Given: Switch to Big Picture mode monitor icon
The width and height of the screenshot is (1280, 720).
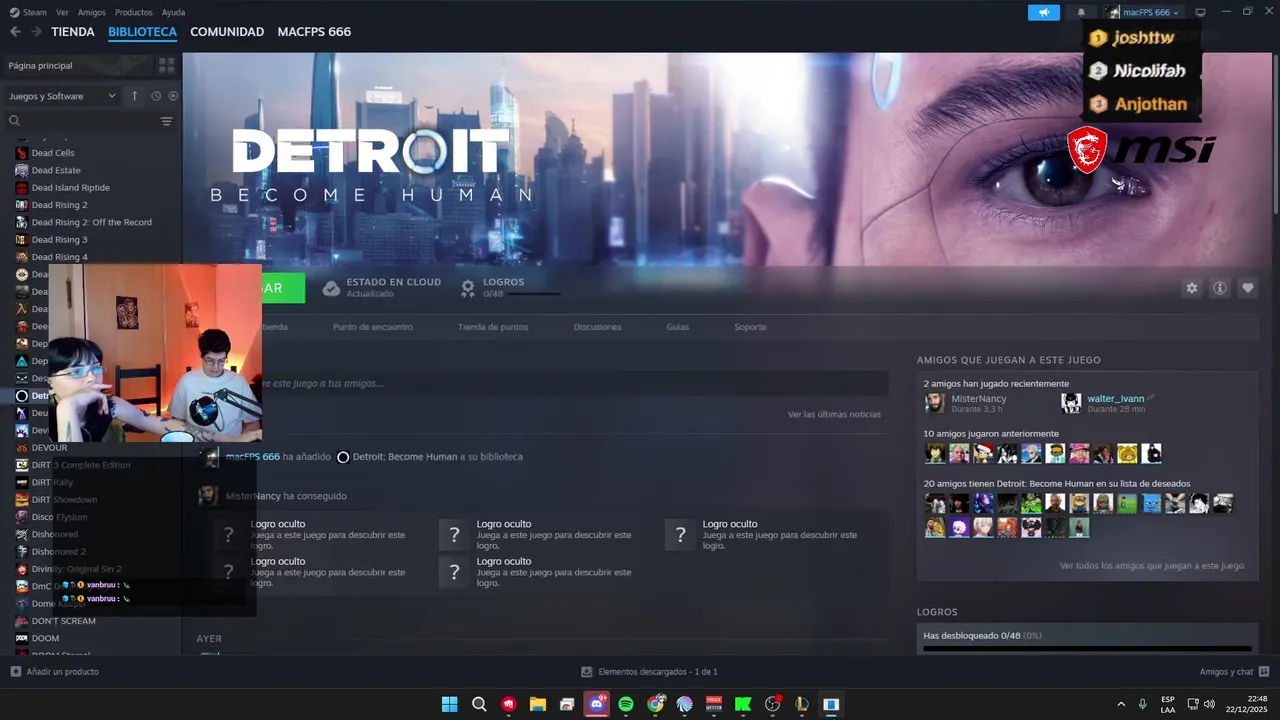Looking at the screenshot, I should point(1201,12).
